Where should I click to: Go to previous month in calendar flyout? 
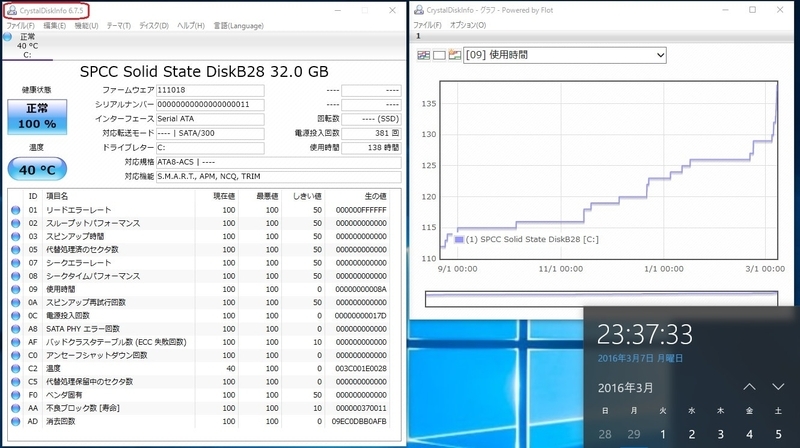pos(749,387)
